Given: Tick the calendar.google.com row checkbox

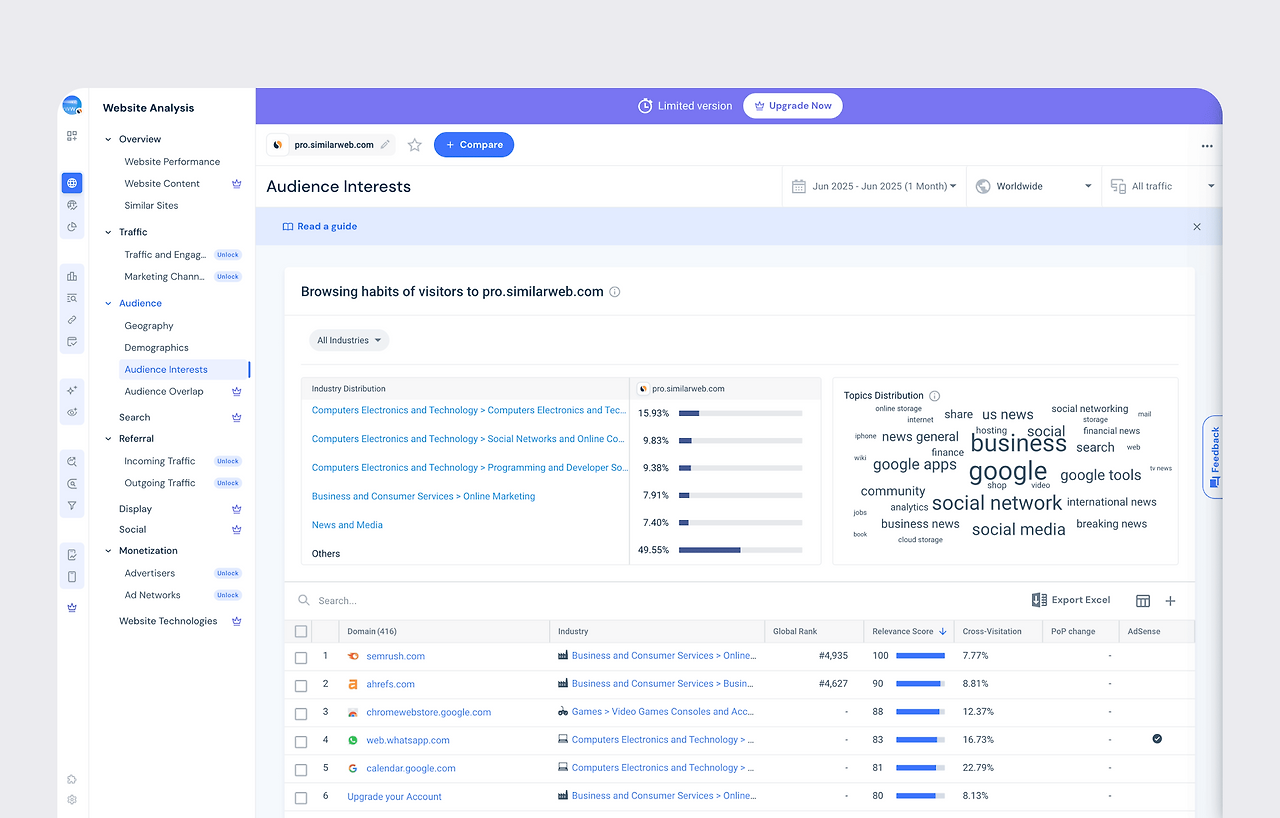Looking at the screenshot, I should tap(301, 770).
